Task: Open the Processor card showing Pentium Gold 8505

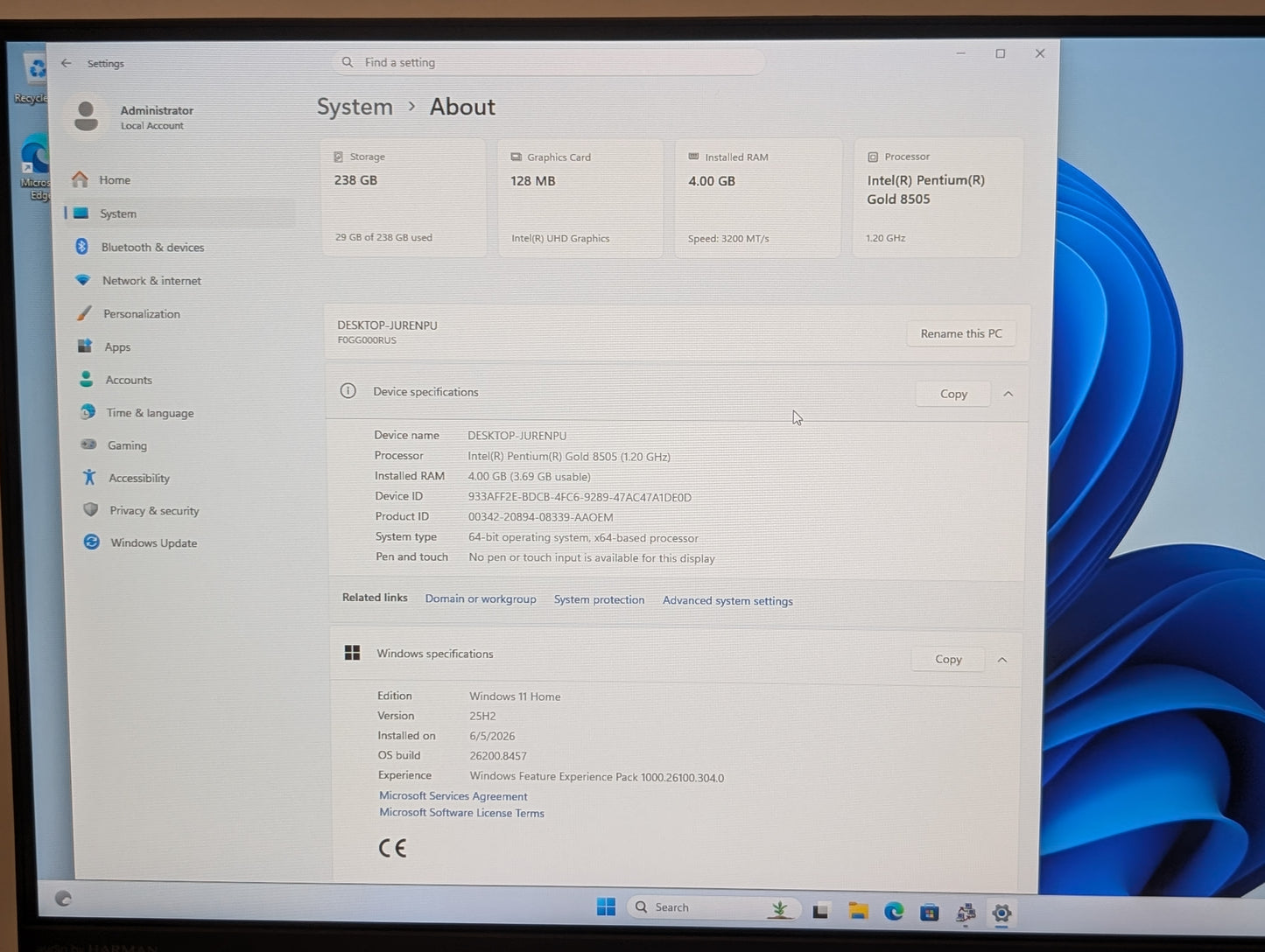Action: click(938, 198)
